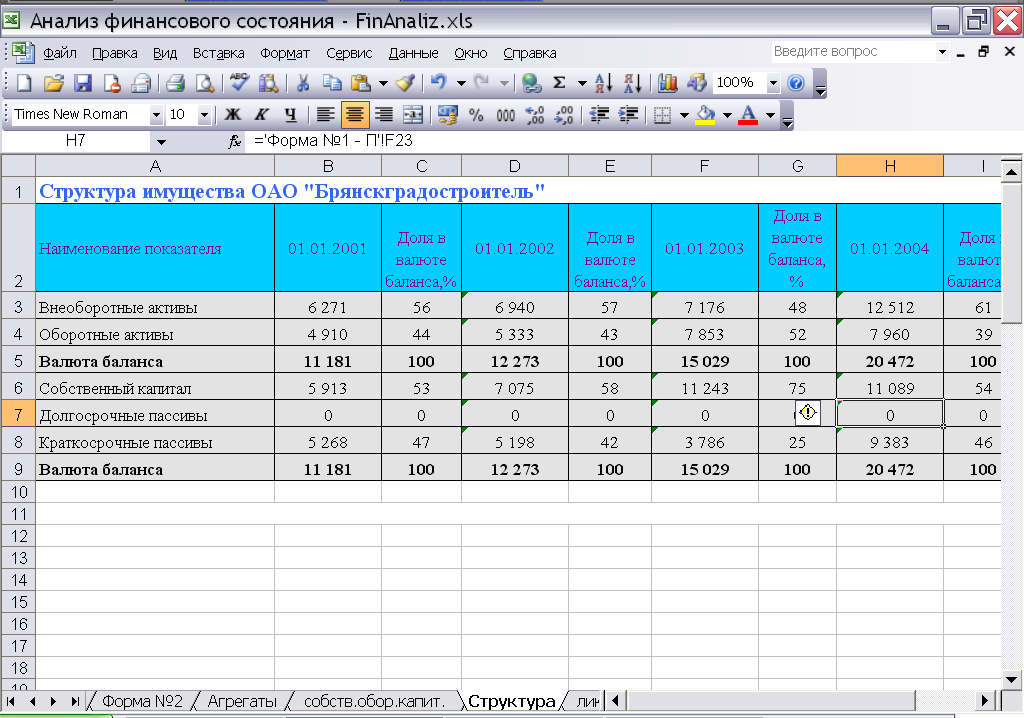
Task: Increase decimal places icon
Action: coord(535,115)
